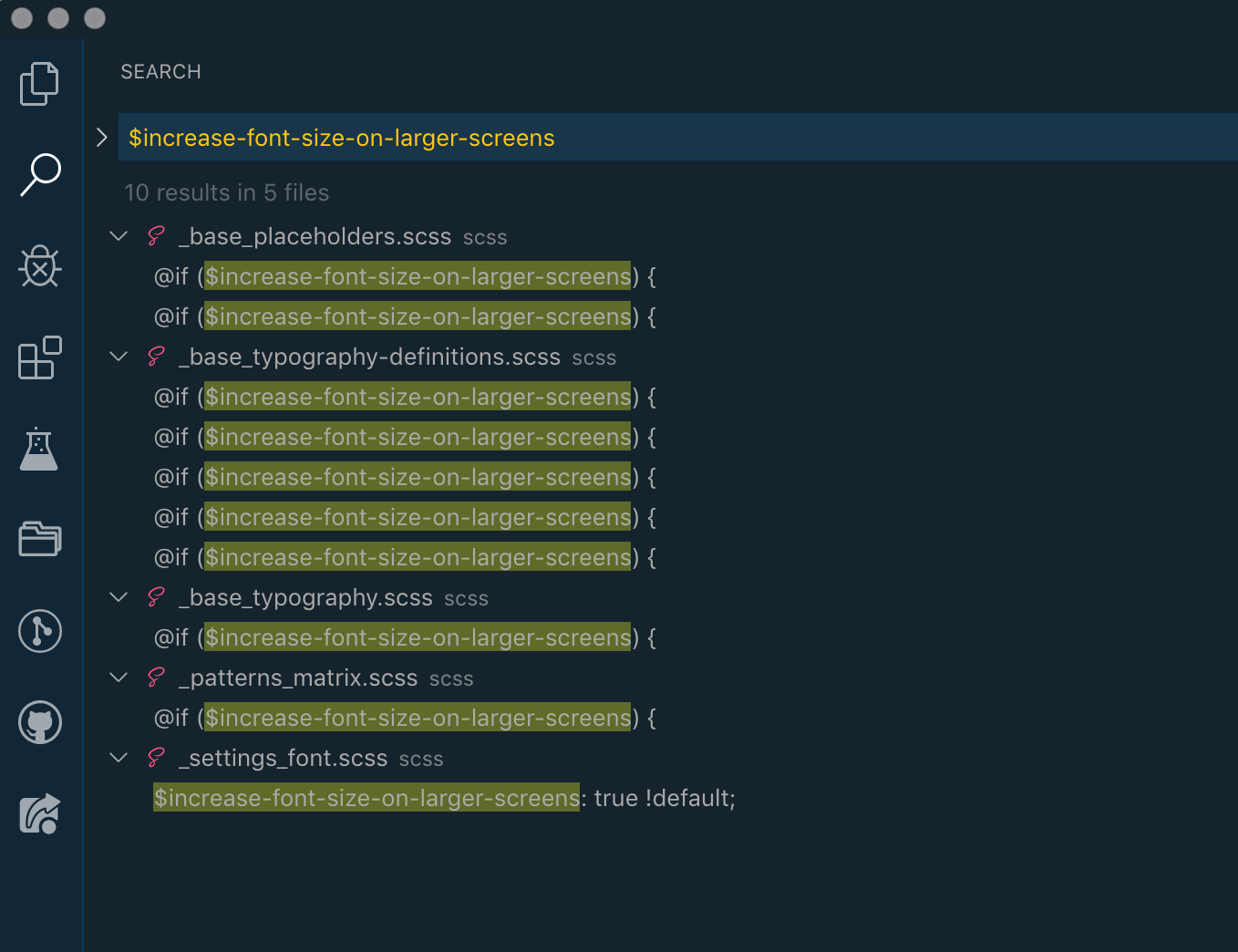Viewport: 1238px width, 952px height.
Task: Open the Explorer view in the activity bar
Action: [39, 84]
